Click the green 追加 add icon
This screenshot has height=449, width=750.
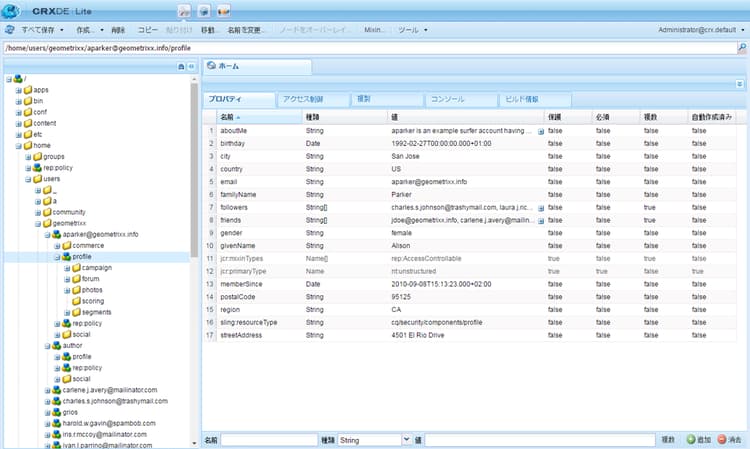pyautogui.click(x=691, y=439)
